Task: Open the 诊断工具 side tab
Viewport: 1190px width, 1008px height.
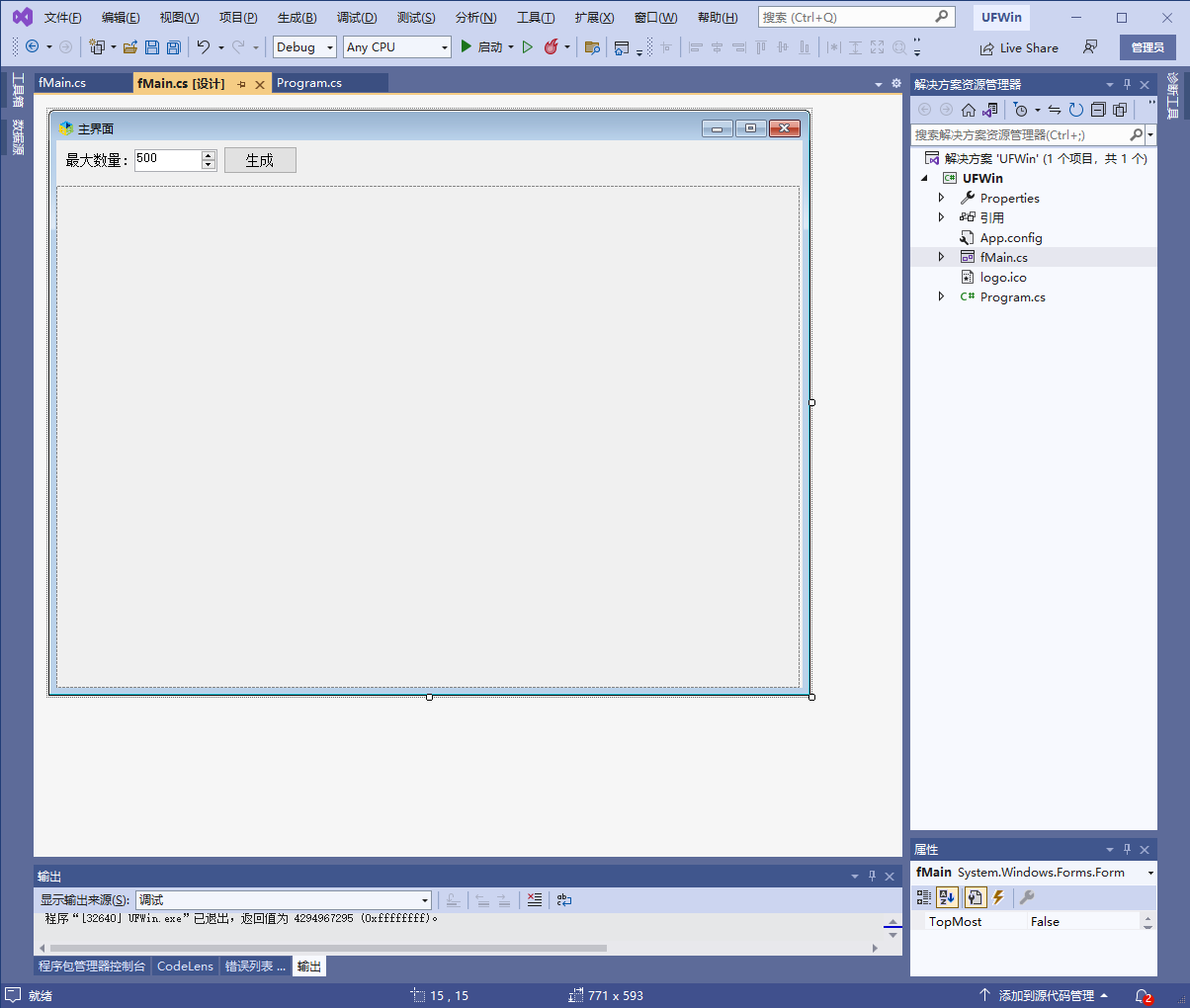Action: (1173, 95)
